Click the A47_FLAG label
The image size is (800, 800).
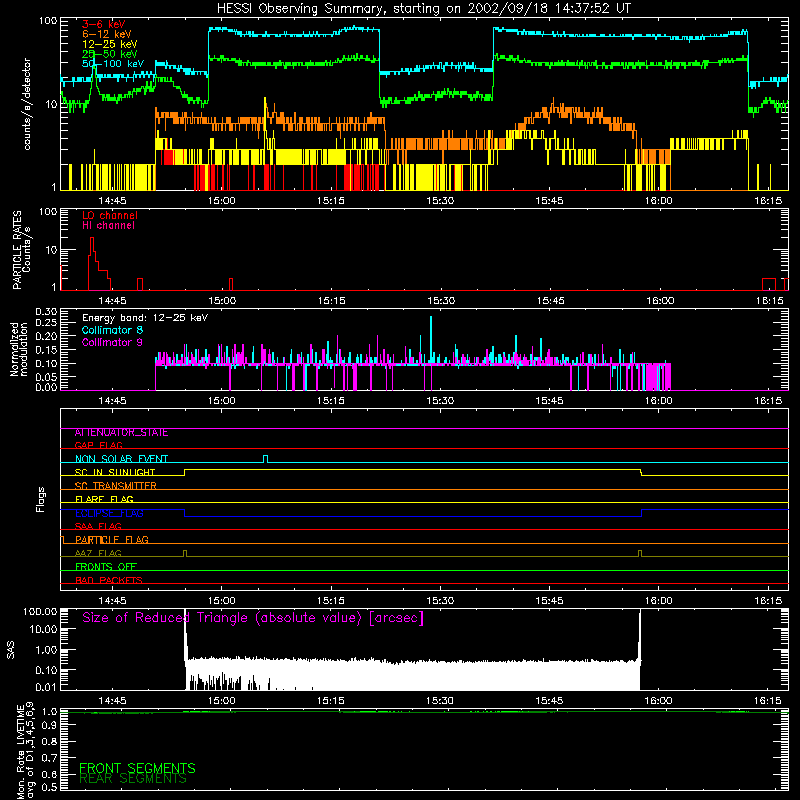98,553
